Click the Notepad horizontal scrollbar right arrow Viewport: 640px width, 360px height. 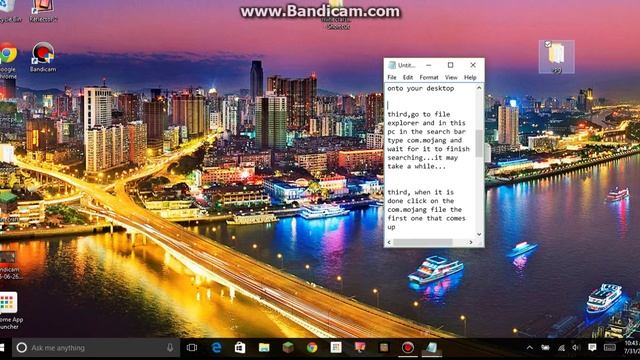(x=471, y=242)
